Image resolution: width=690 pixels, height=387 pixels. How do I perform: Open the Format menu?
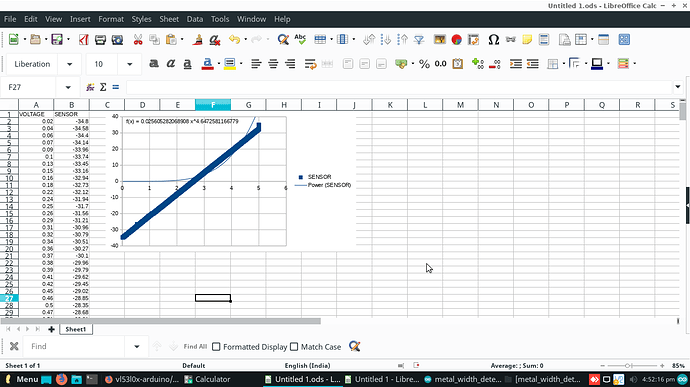(x=111, y=19)
